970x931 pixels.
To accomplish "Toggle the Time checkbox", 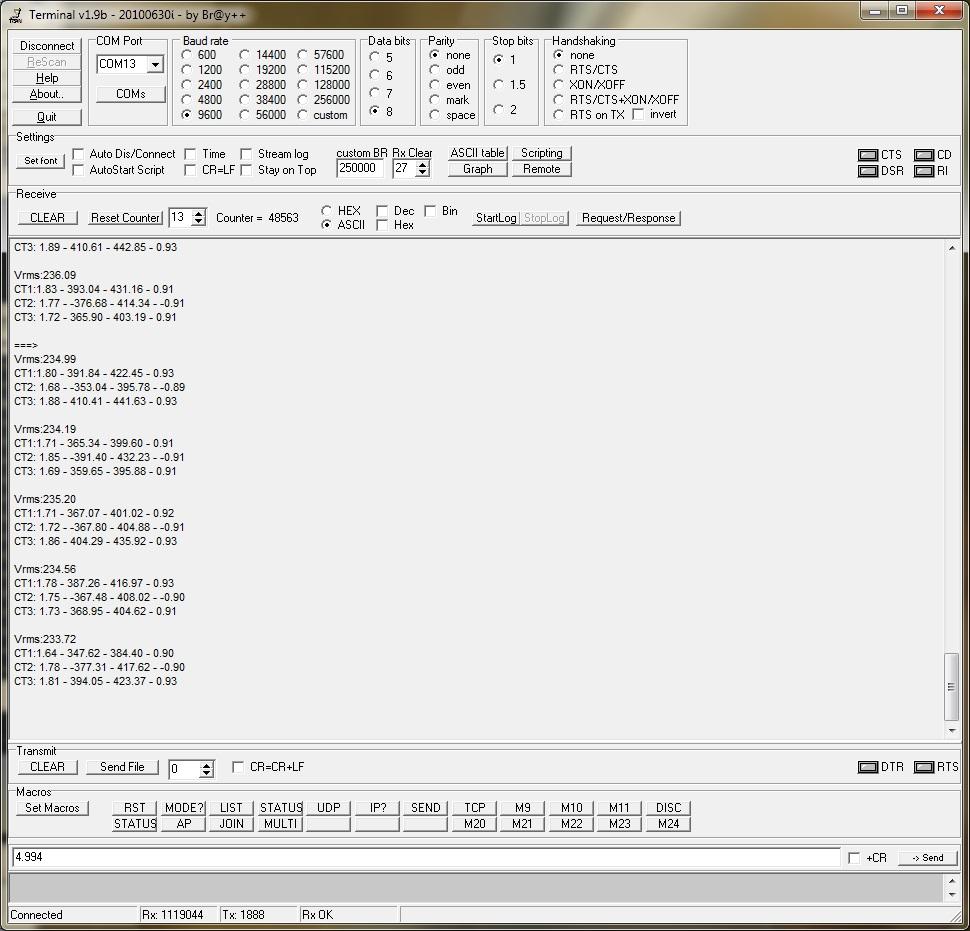I will pos(191,153).
